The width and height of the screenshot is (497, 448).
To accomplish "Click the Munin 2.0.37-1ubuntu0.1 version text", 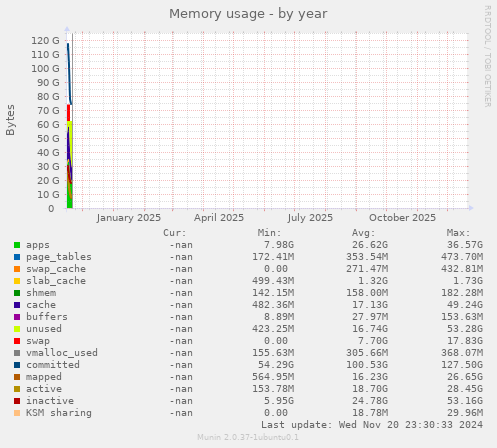I will click(248, 437).
